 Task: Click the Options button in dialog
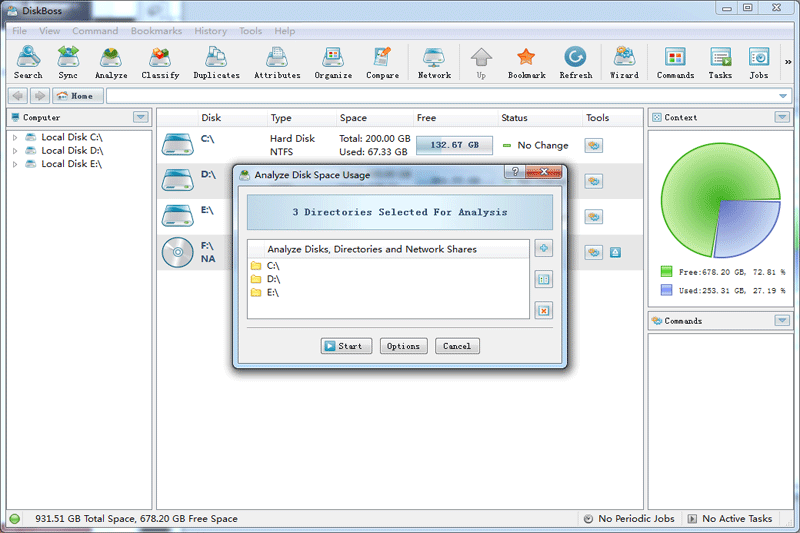(x=403, y=346)
